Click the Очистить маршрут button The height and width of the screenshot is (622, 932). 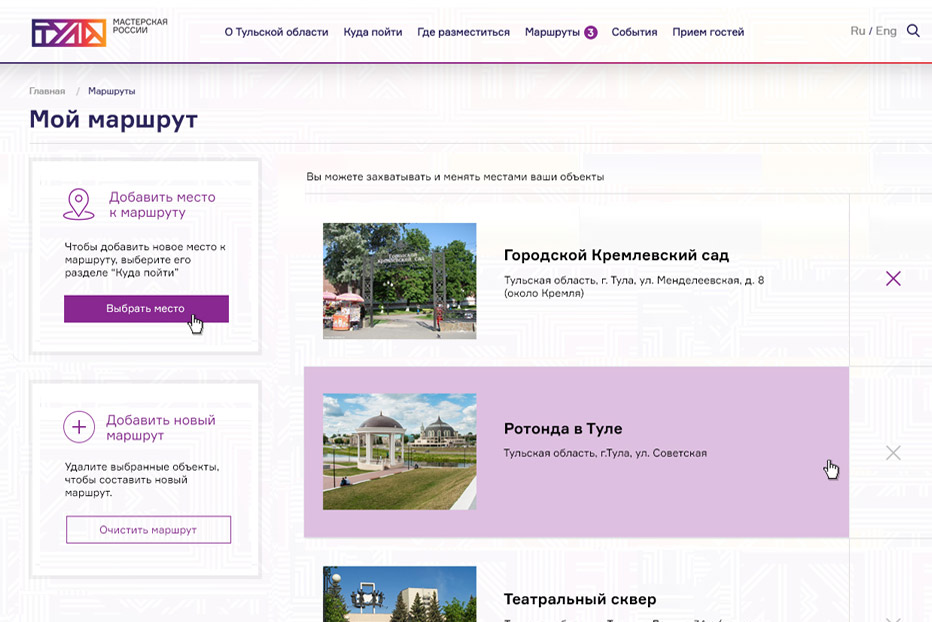coord(148,530)
